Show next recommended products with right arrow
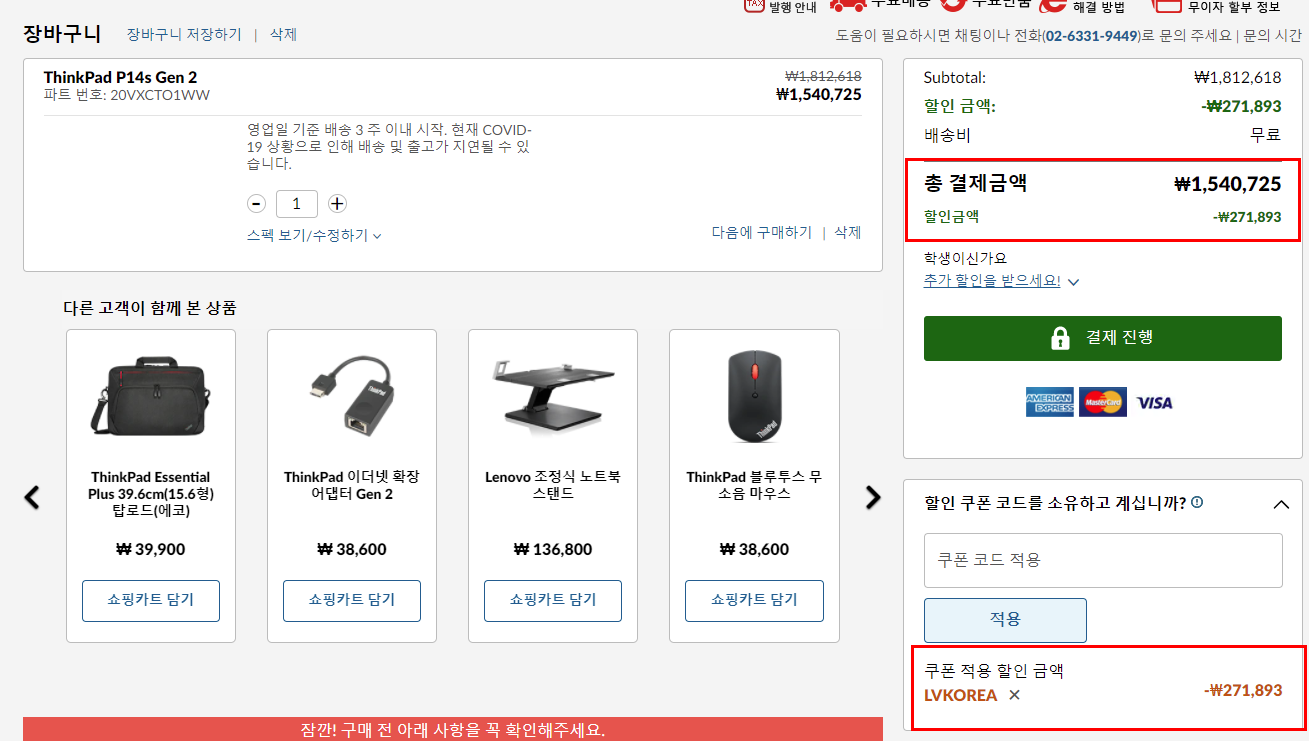 click(873, 497)
